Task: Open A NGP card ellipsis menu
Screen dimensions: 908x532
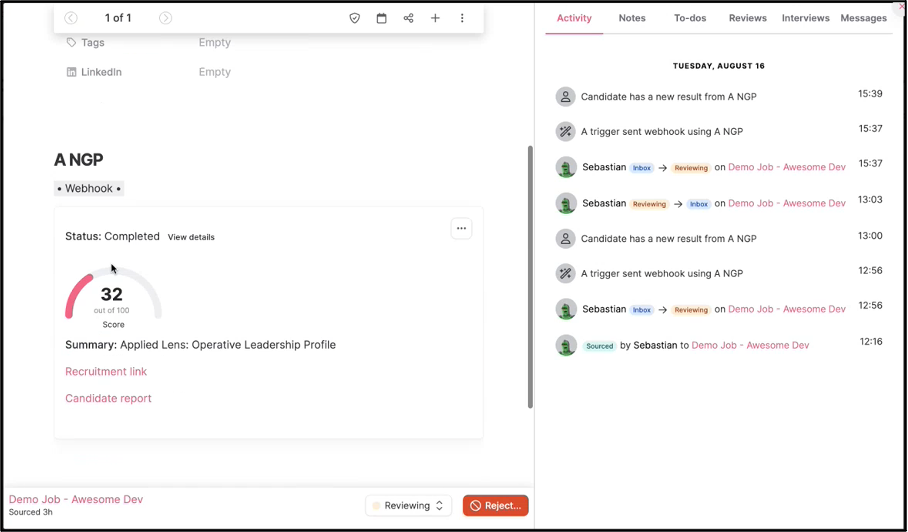Action: coord(461,228)
